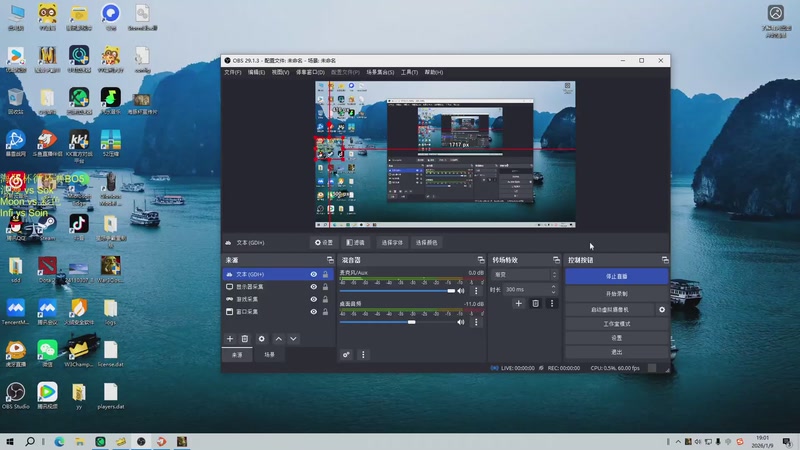Open 桌面音频 channel three-dot menu
Viewport: 800px width, 450px height.
click(x=476, y=322)
